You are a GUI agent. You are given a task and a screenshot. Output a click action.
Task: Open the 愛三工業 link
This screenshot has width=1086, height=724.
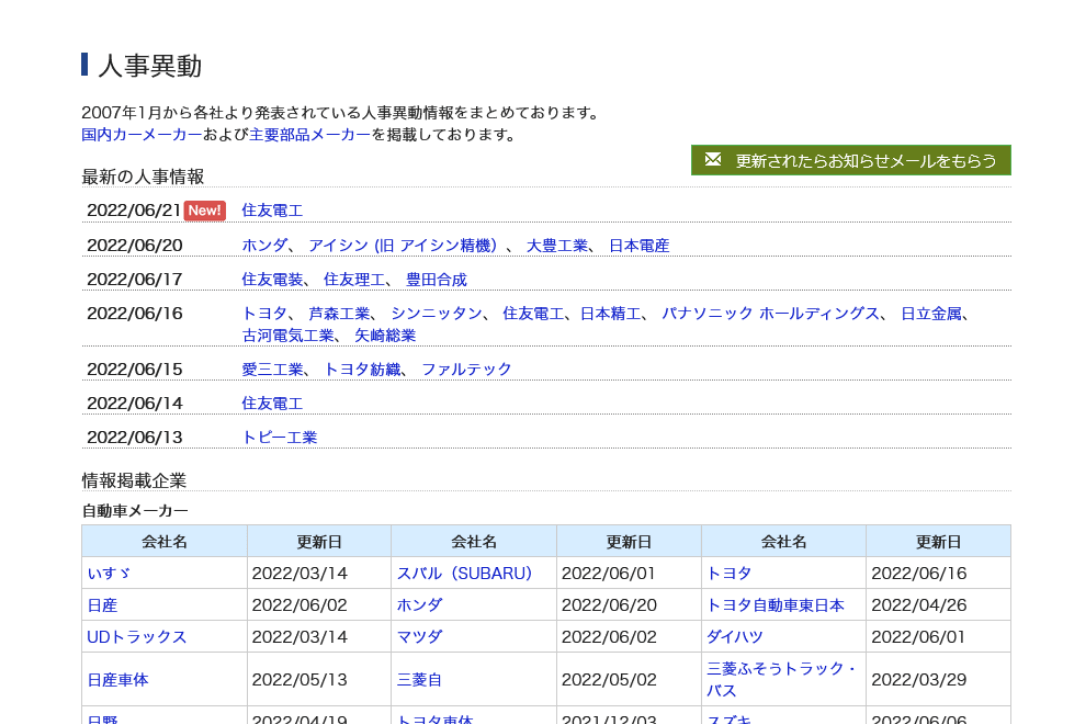tap(272, 369)
